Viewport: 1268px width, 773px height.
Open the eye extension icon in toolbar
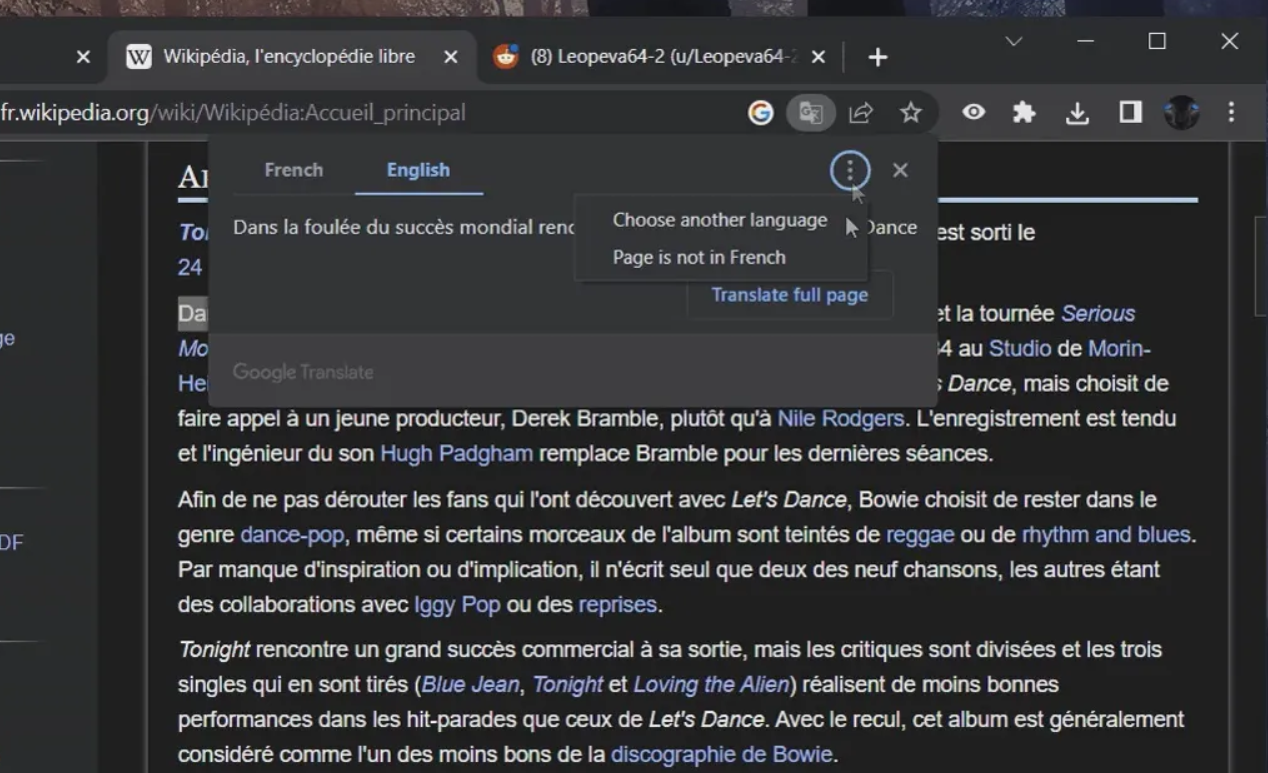(974, 112)
